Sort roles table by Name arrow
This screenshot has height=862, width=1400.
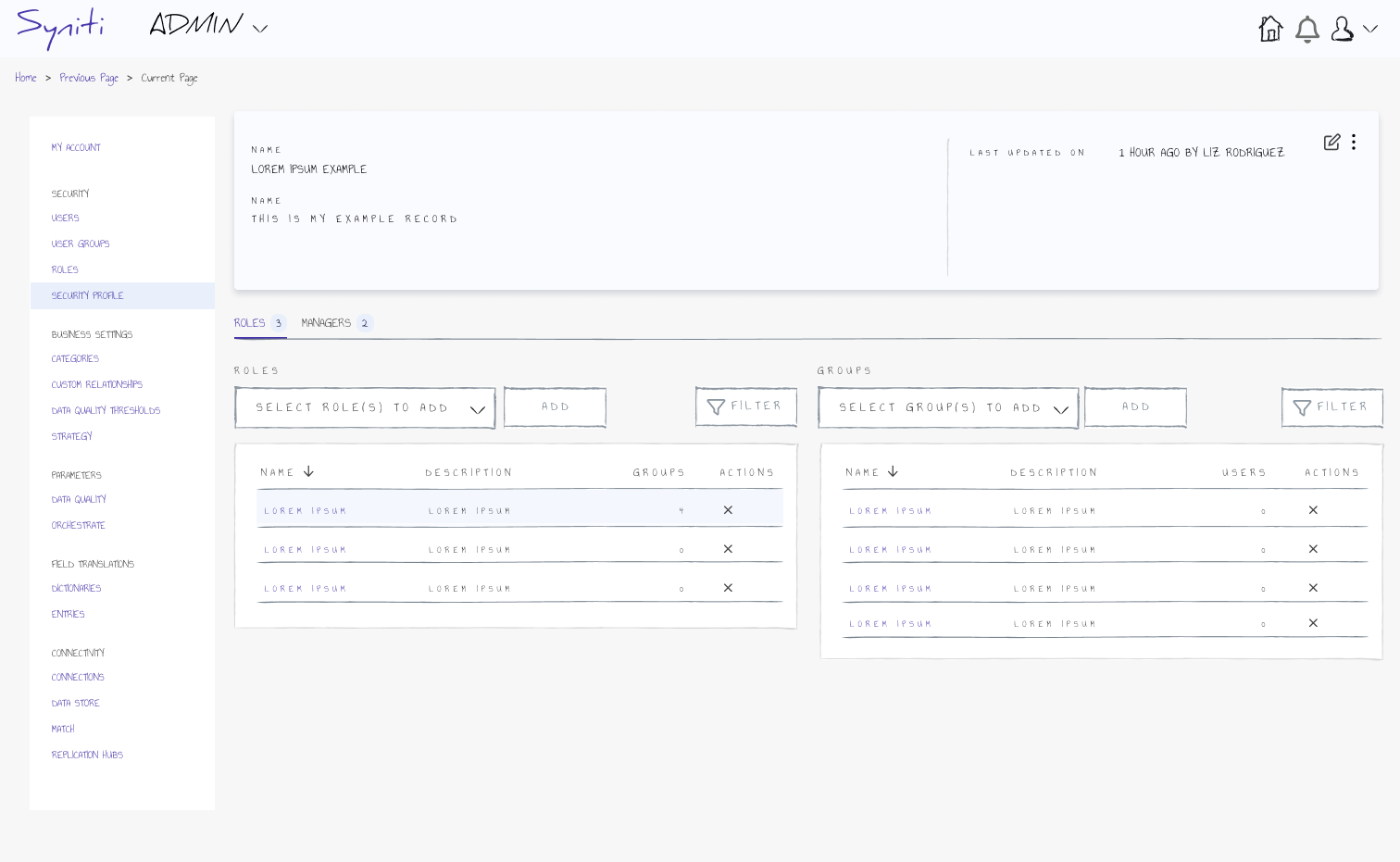[308, 471]
